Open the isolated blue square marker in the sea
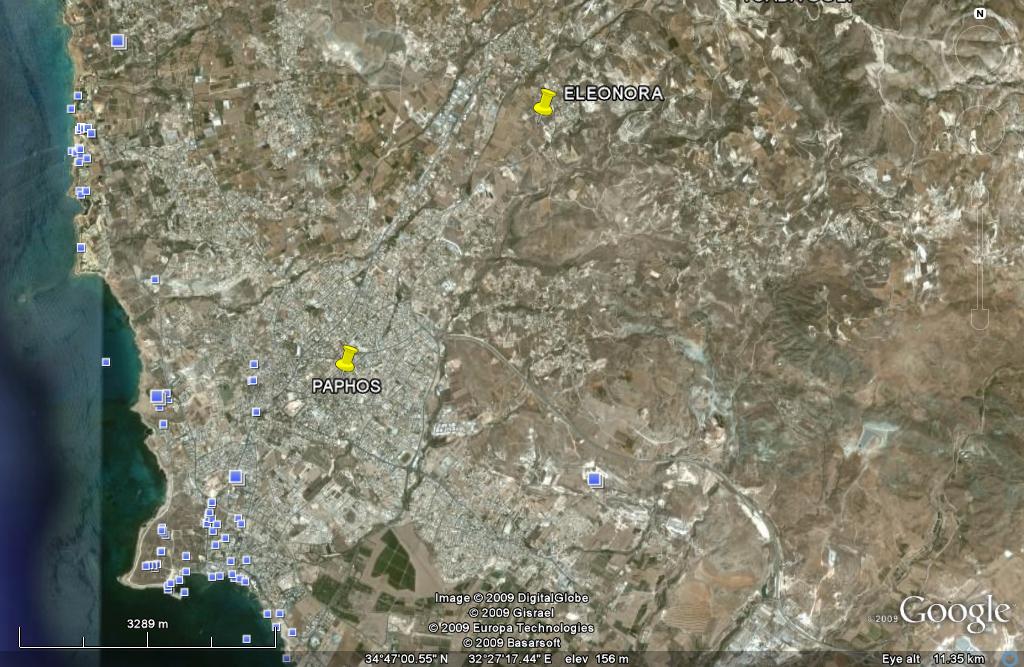Viewport: 1024px width, 667px height. [x=106, y=361]
